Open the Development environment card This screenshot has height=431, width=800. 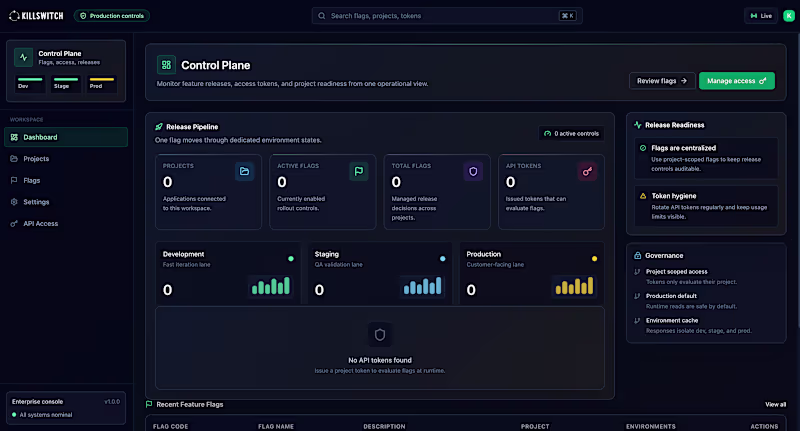(x=228, y=273)
